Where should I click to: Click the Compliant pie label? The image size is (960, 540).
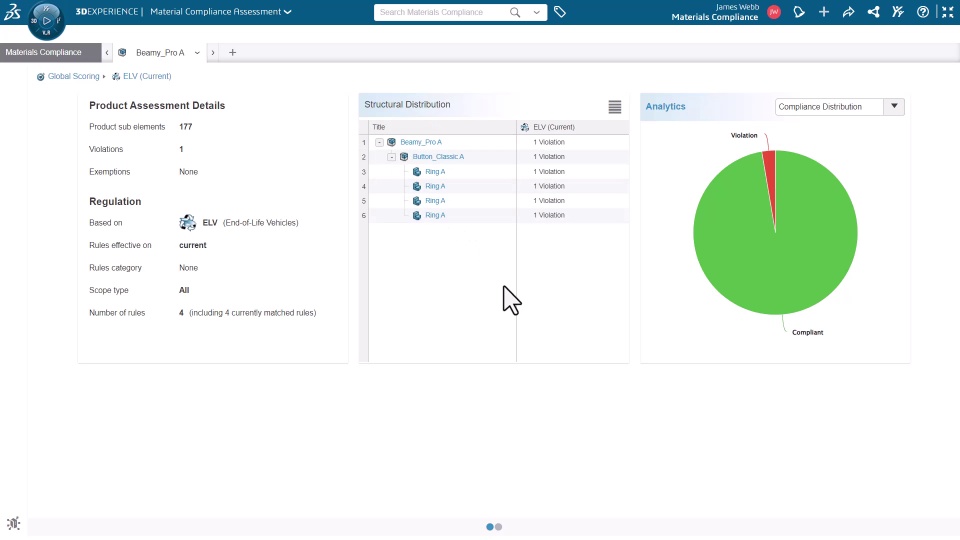[808, 332]
